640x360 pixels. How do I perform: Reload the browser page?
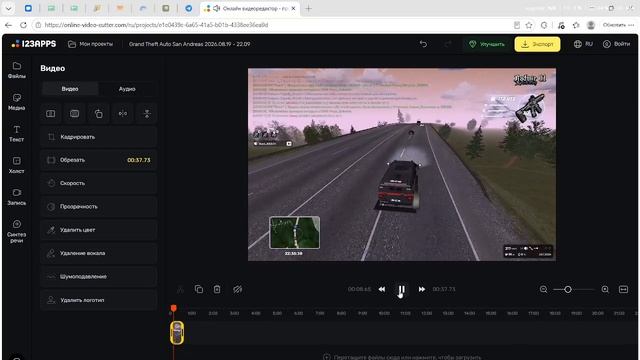point(23,25)
